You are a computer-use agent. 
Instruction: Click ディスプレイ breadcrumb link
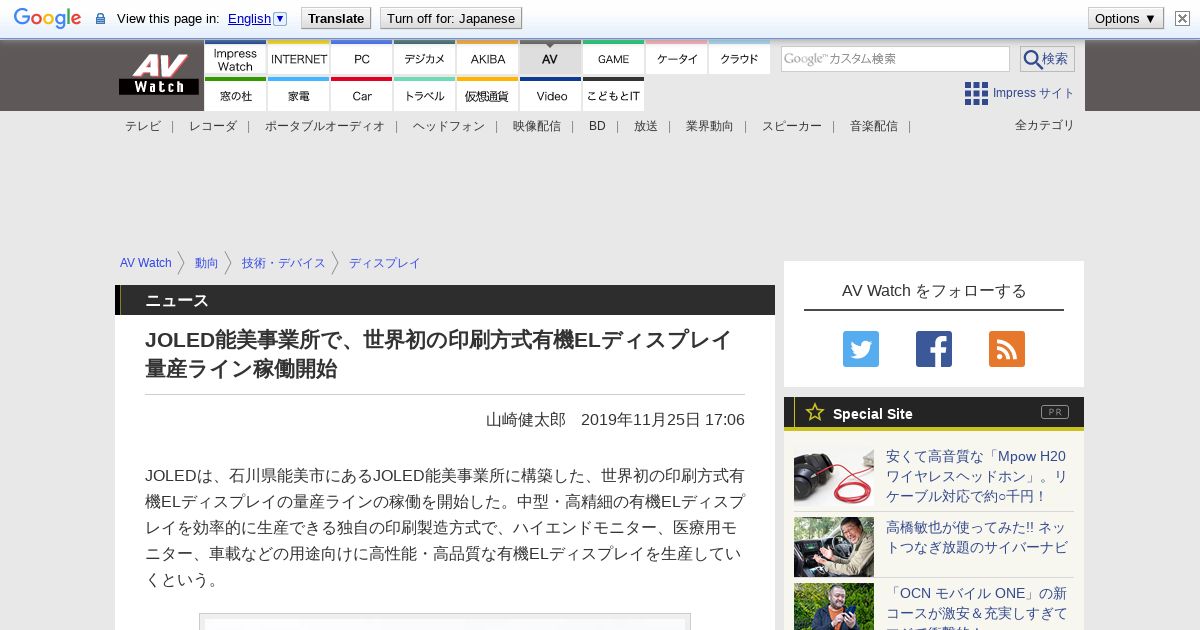385,263
